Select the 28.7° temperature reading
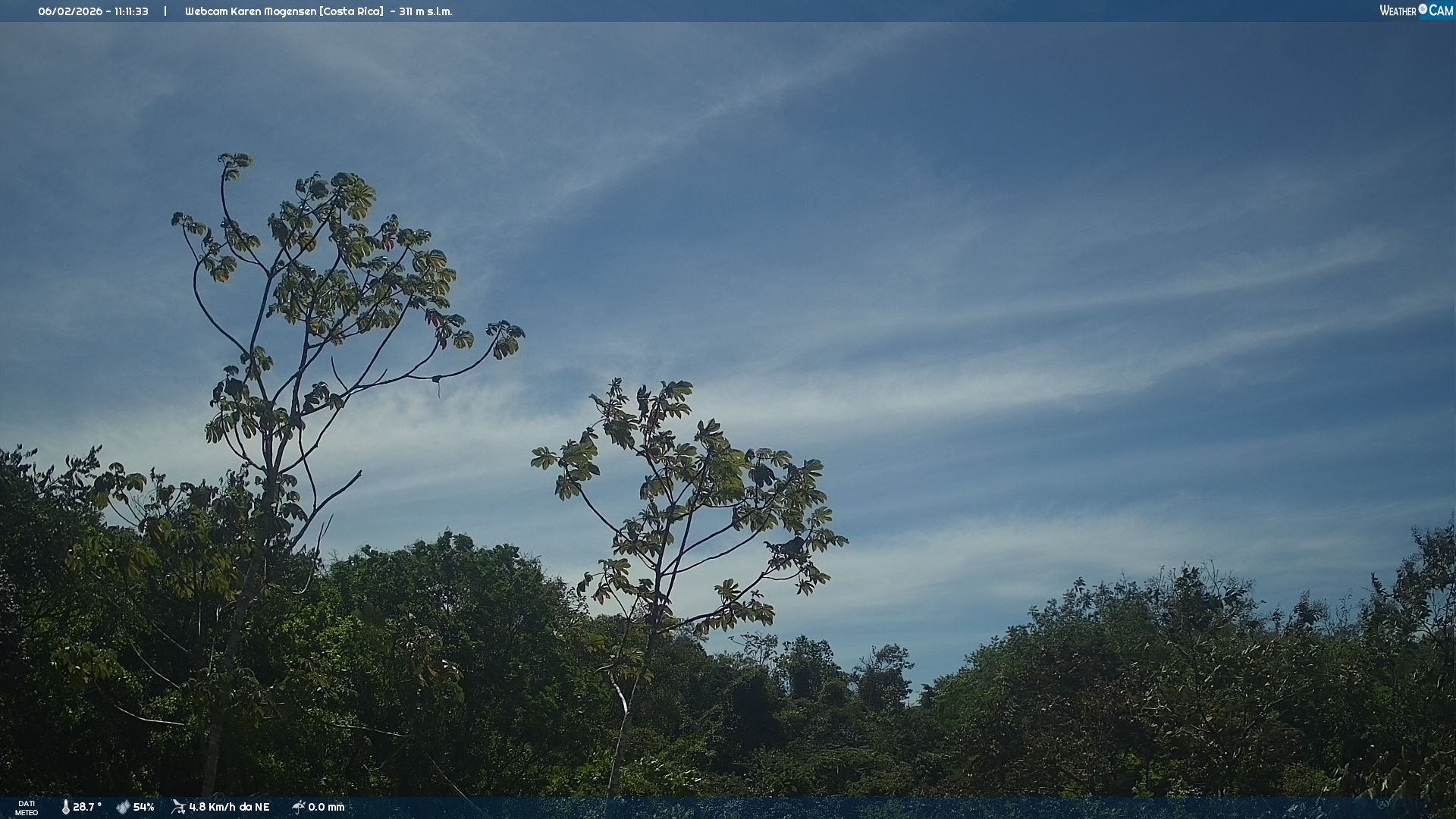 click(87, 807)
